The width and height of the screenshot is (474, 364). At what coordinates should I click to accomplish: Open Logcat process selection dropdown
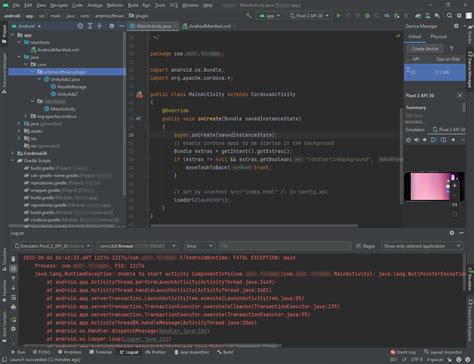(138, 246)
